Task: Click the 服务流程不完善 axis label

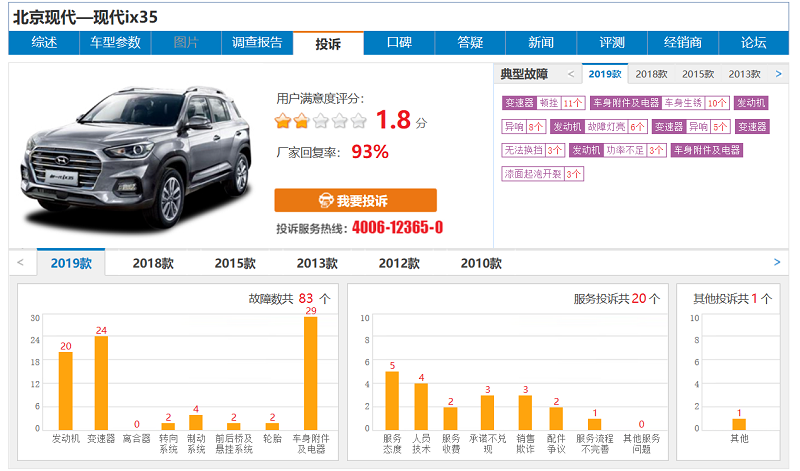Action: [x=595, y=443]
